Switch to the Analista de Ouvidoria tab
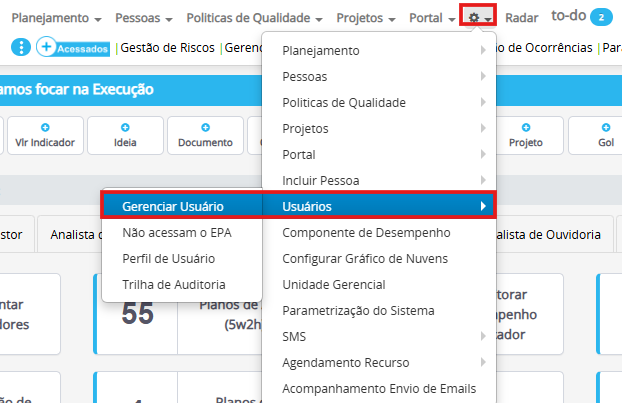This screenshot has height=403, width=622. (540, 235)
